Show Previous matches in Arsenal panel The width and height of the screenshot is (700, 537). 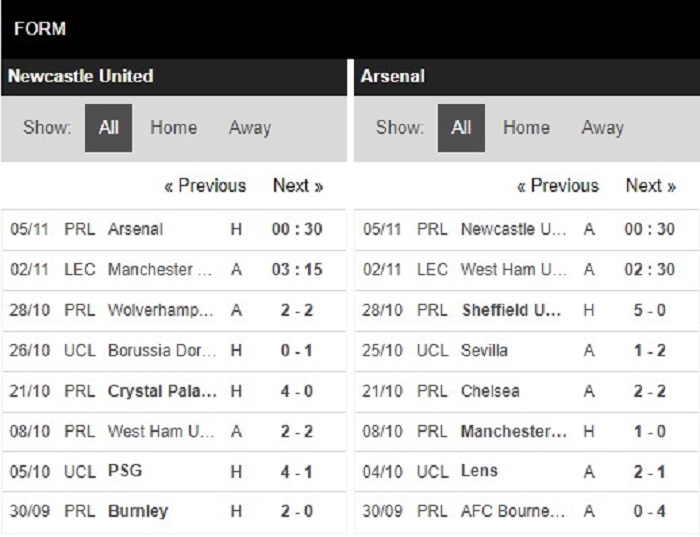[558, 186]
